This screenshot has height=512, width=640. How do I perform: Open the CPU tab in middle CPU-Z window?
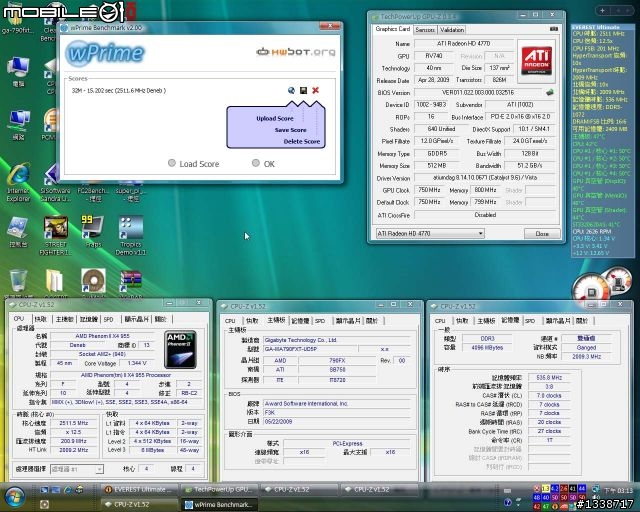tap(230, 321)
